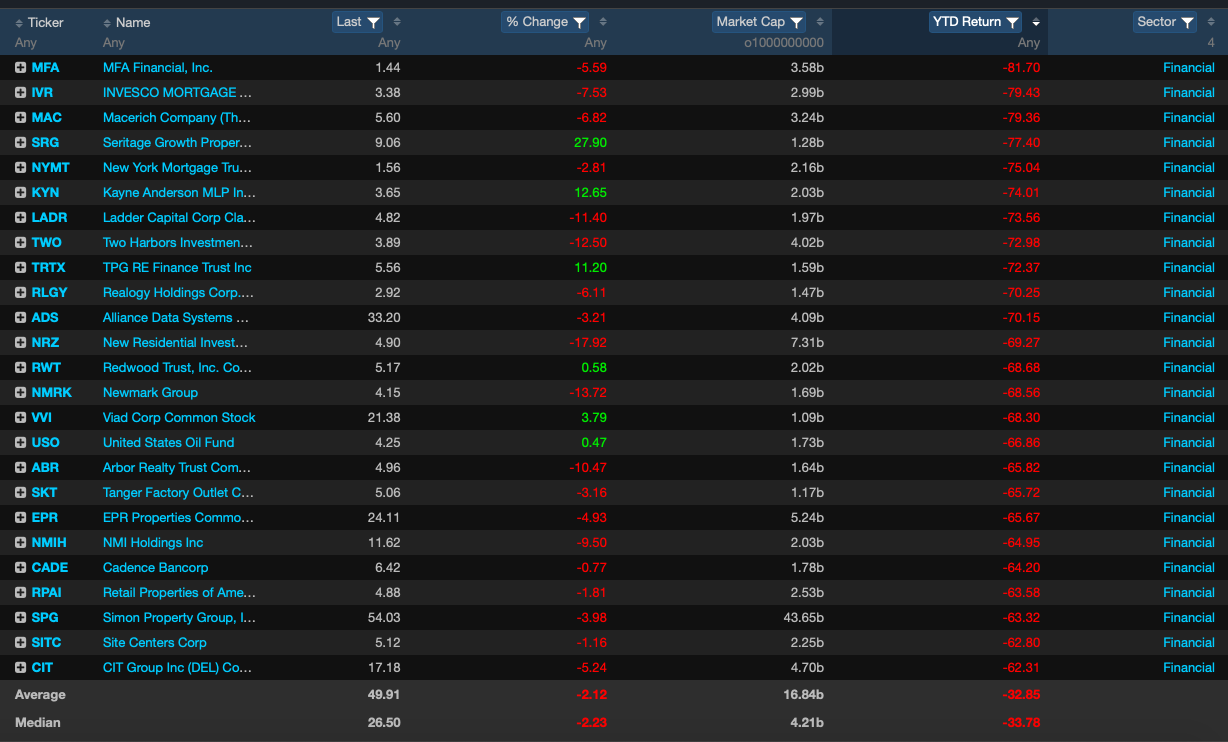Click the plus icon beside RWT
The image size is (1228, 742).
pos(20,367)
